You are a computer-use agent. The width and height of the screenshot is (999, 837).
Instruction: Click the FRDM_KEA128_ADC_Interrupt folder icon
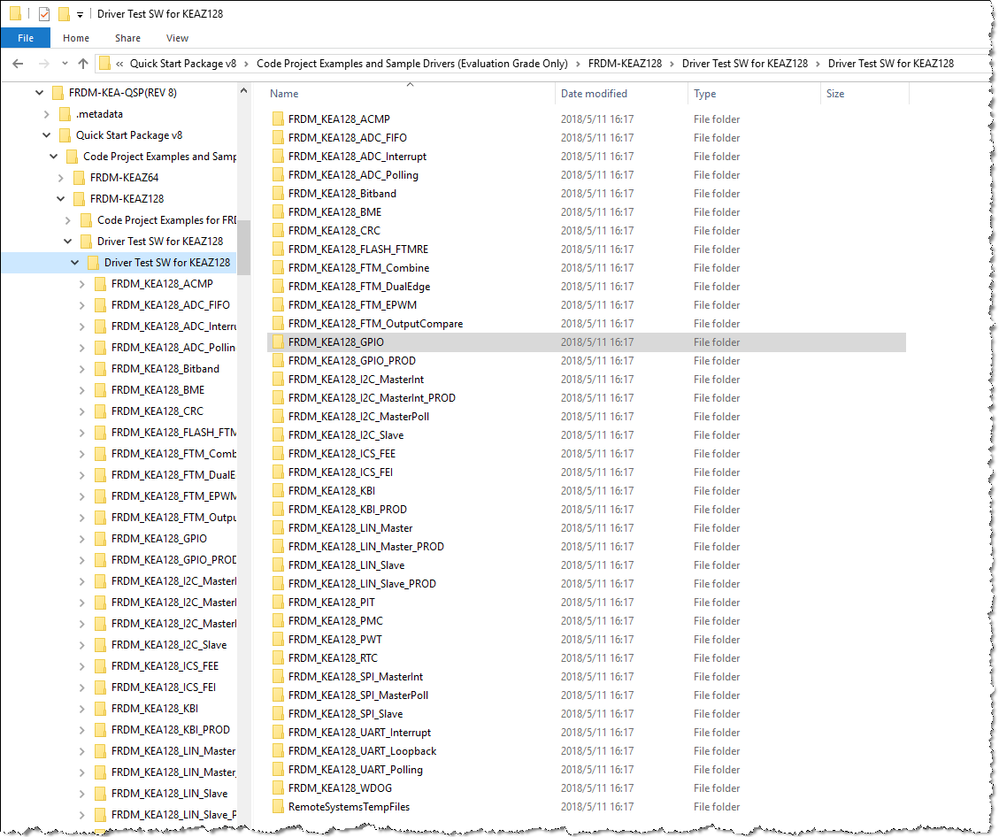click(x=278, y=156)
